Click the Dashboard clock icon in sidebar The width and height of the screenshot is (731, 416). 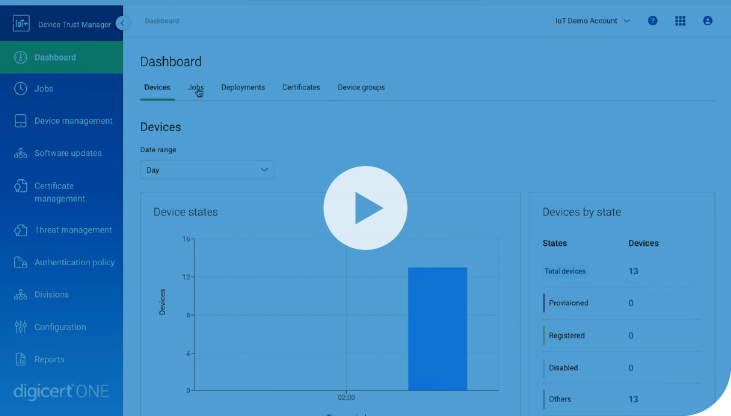21,57
